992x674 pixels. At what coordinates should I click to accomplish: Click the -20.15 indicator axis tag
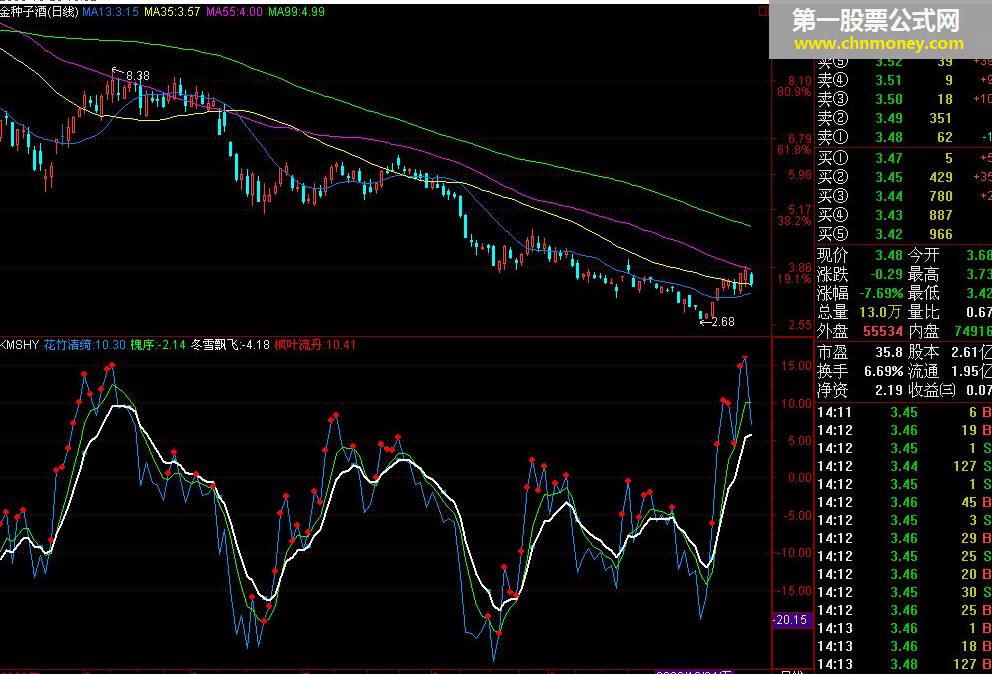click(x=791, y=620)
